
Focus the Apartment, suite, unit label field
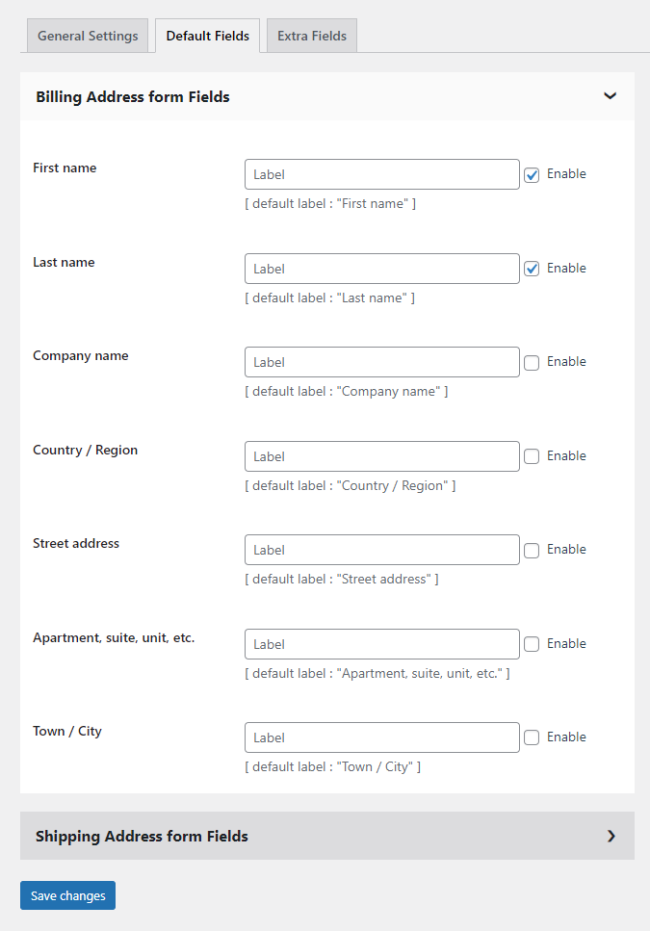point(382,644)
